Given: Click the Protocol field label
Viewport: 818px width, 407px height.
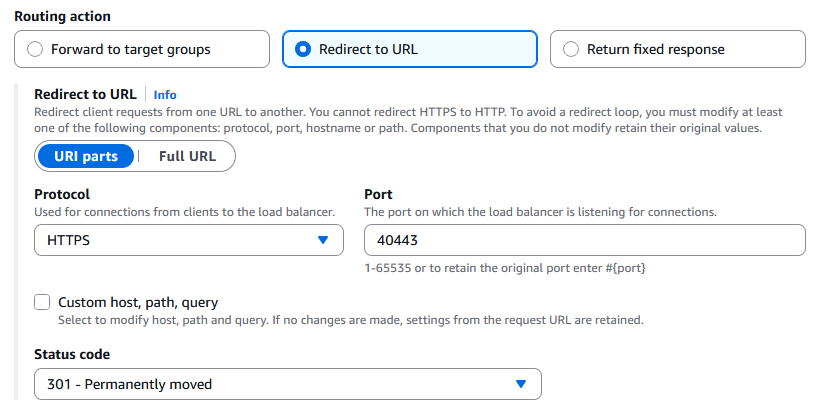Looking at the screenshot, I should coord(62,194).
